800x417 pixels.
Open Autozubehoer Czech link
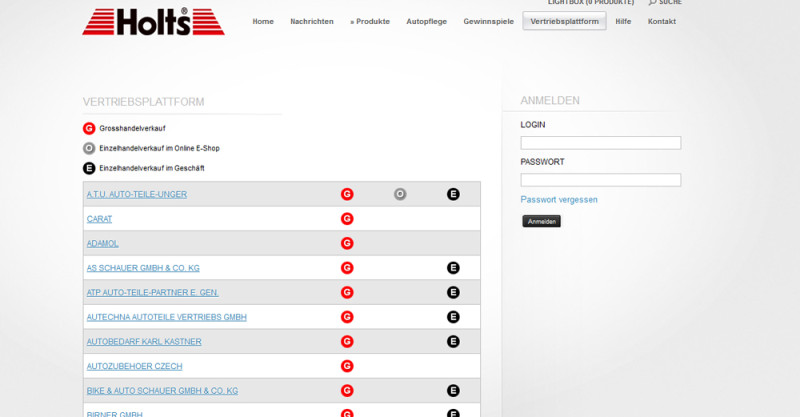134,366
